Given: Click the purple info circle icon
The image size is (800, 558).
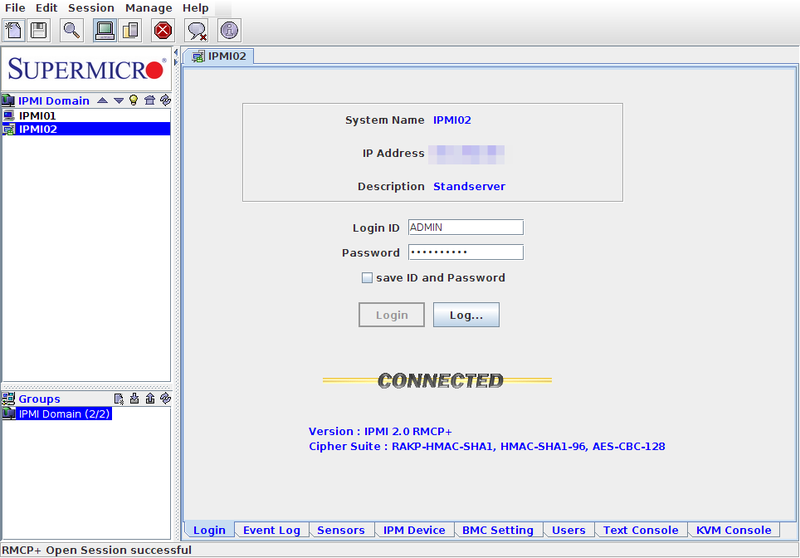Looking at the screenshot, I should point(229,30).
